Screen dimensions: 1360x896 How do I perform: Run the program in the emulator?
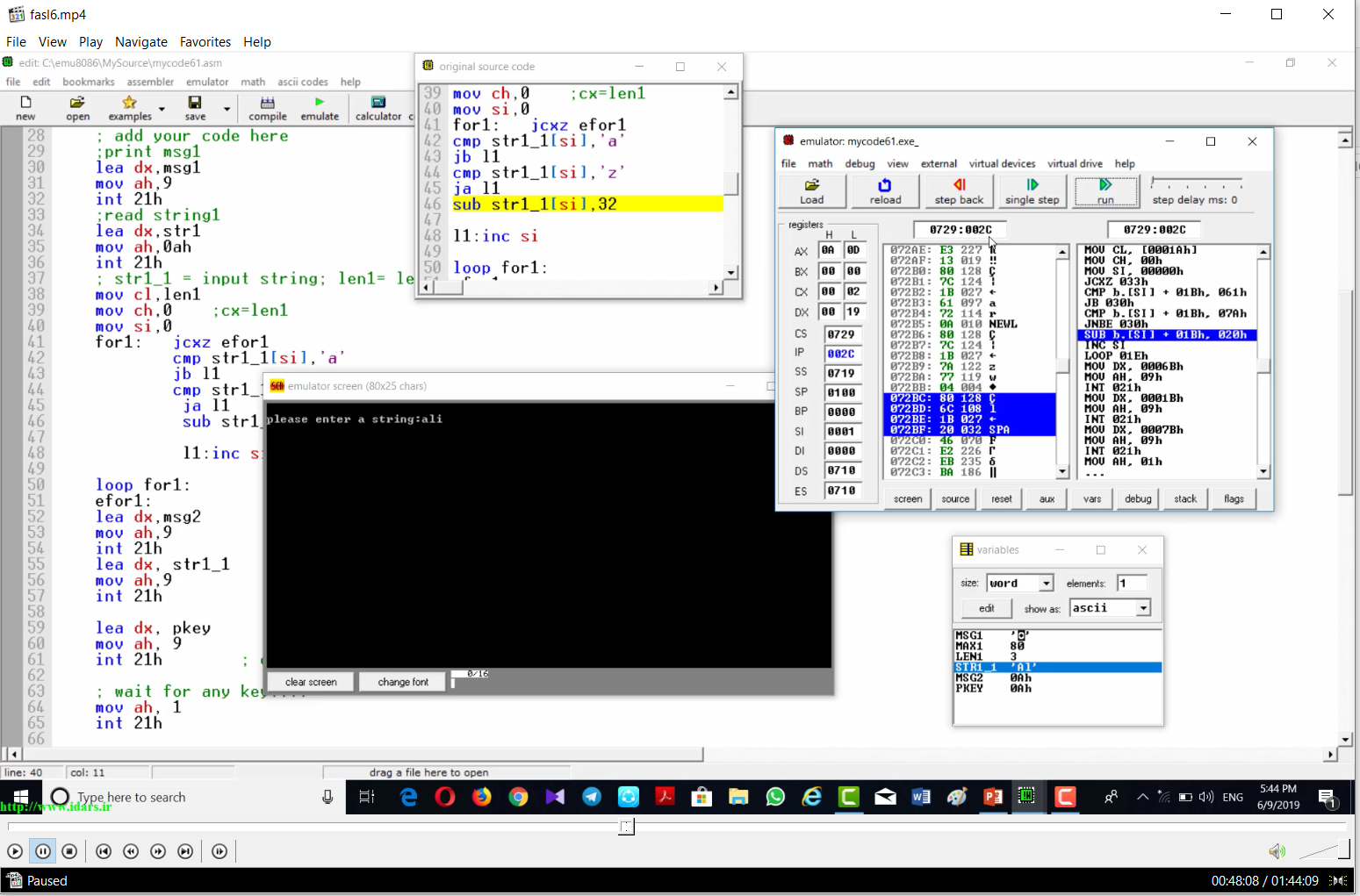(x=1105, y=191)
